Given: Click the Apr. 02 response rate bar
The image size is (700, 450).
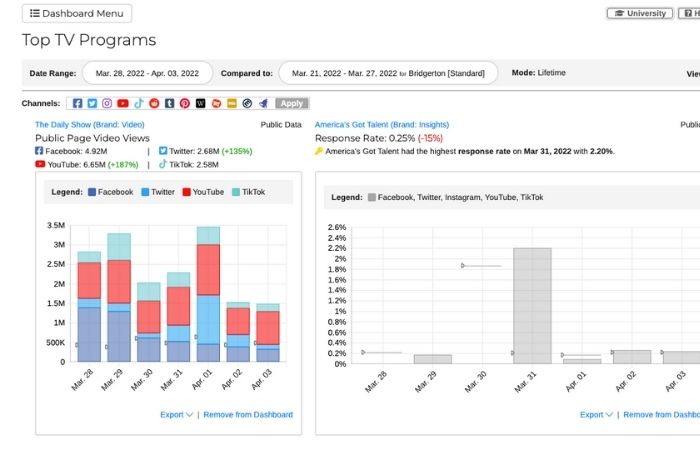Looking at the screenshot, I should (632, 357).
